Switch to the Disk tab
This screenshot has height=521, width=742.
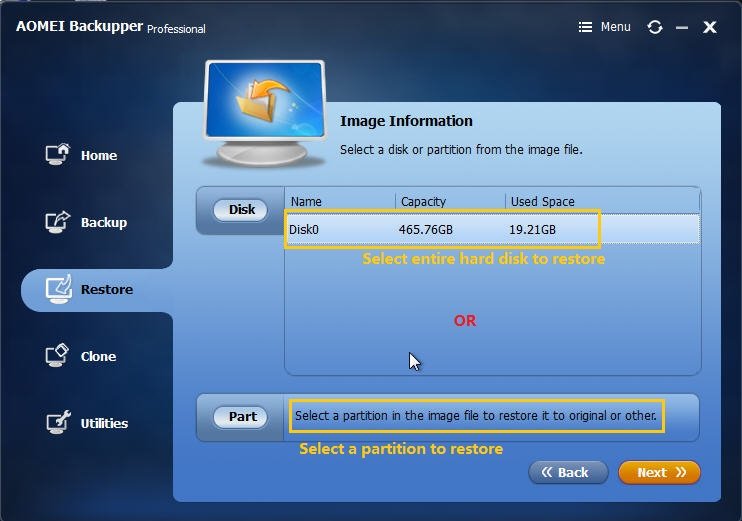pyautogui.click(x=242, y=210)
